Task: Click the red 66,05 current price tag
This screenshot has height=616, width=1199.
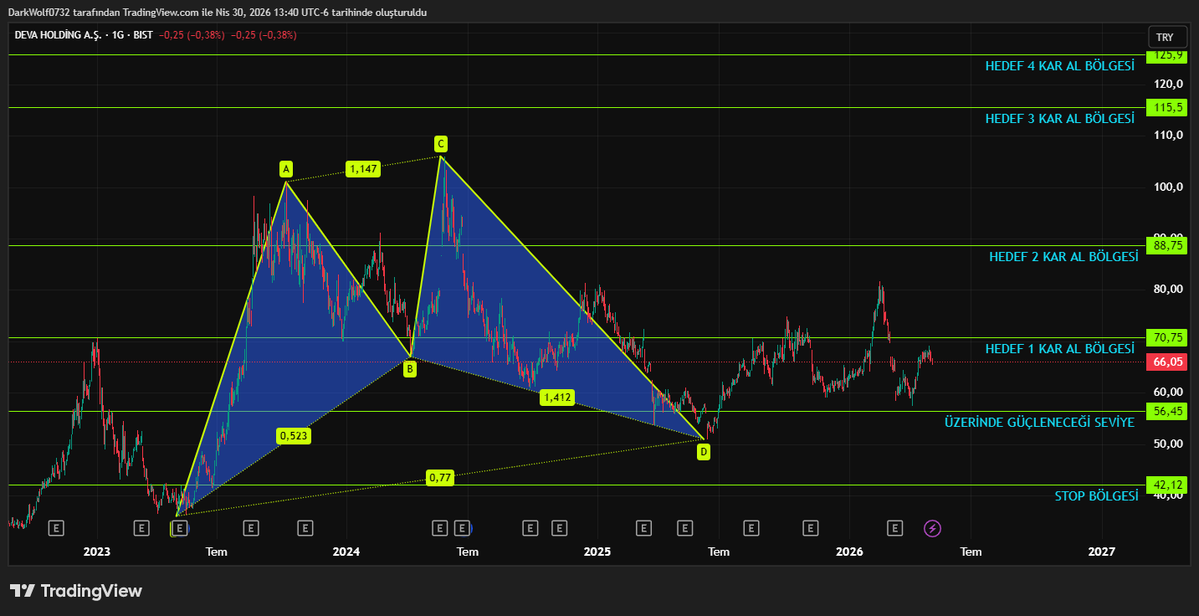Action: click(x=1165, y=361)
